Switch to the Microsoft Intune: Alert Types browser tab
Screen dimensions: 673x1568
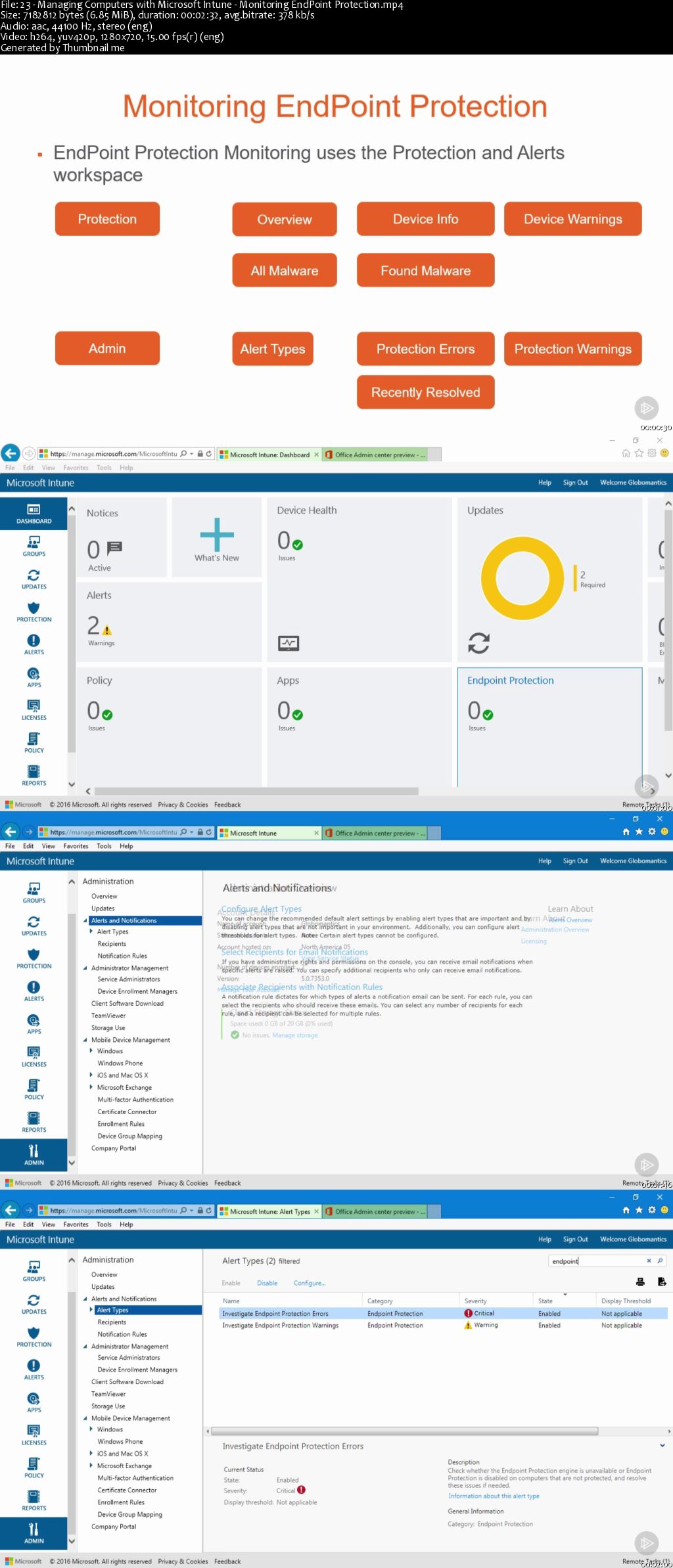tap(269, 1211)
